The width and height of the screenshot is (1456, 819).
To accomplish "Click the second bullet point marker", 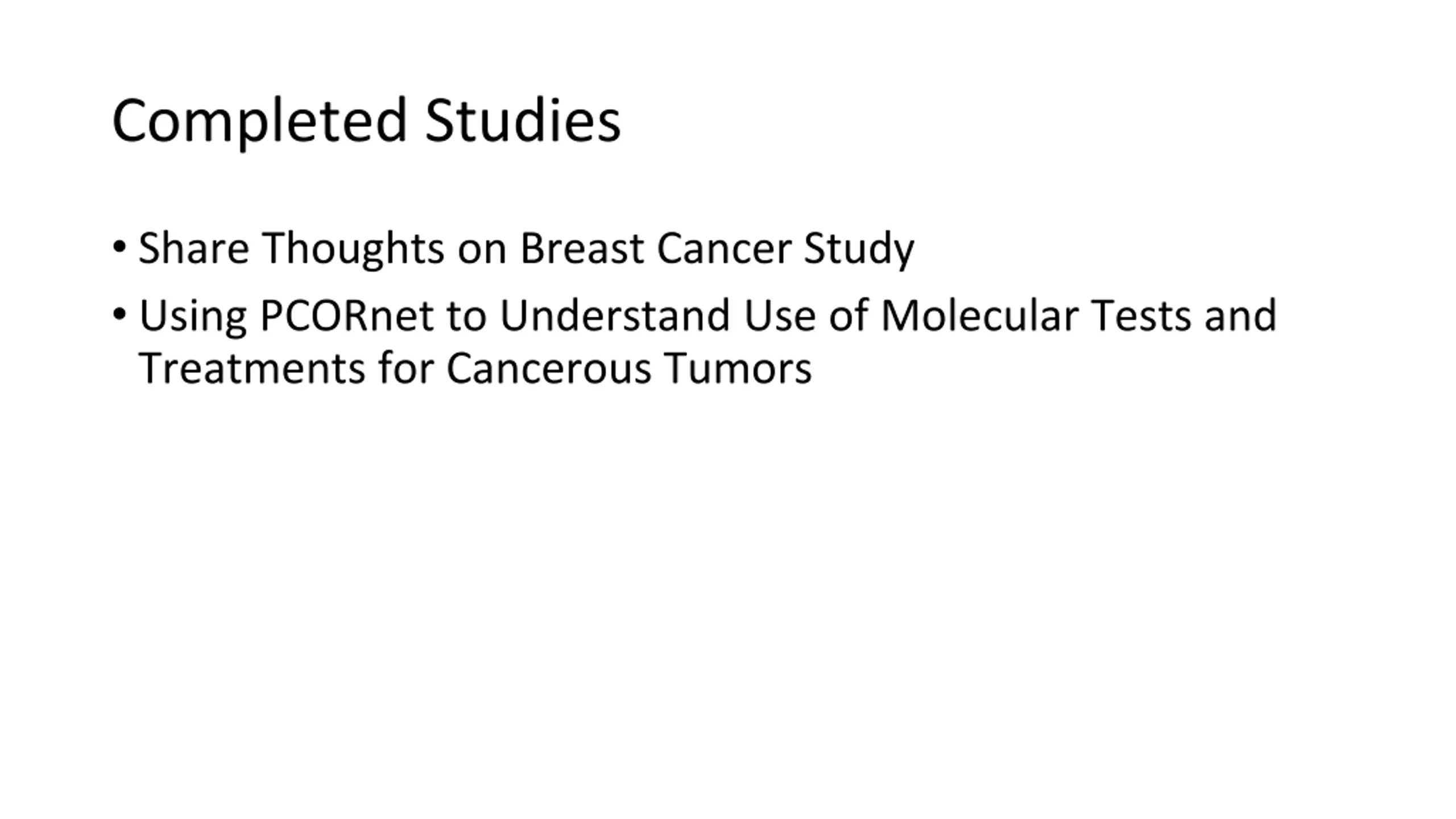I will [119, 314].
